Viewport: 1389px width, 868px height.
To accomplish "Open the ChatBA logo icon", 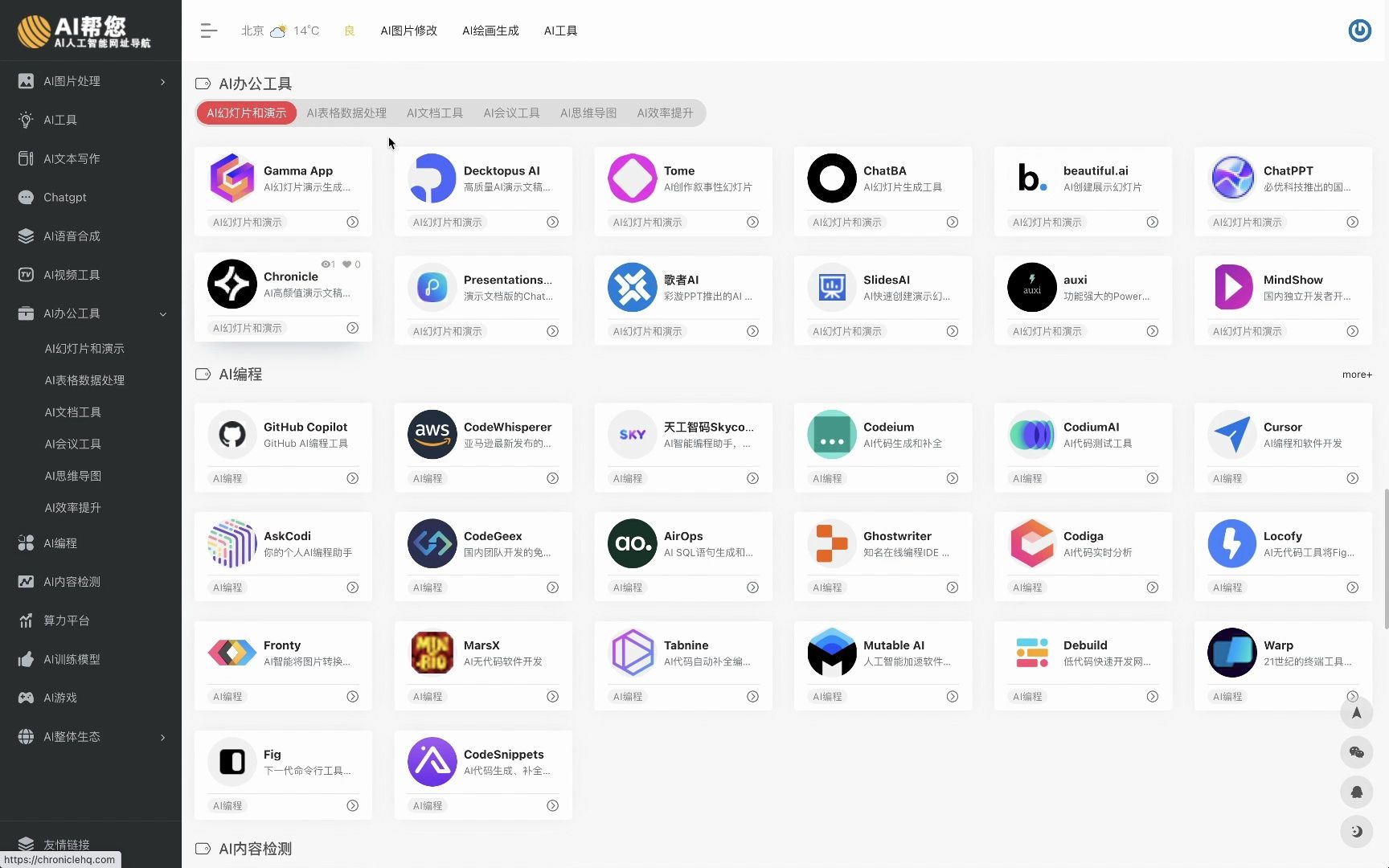I will pos(832,178).
